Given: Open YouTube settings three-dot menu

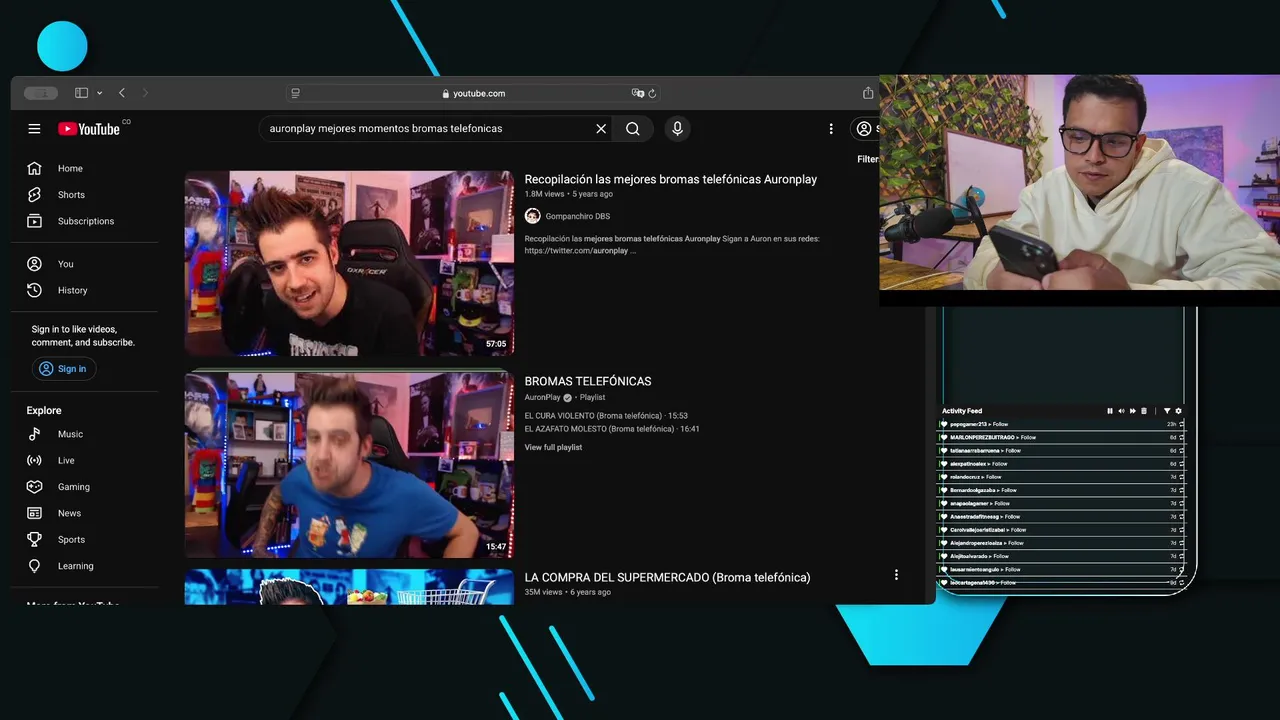Looking at the screenshot, I should [830, 129].
